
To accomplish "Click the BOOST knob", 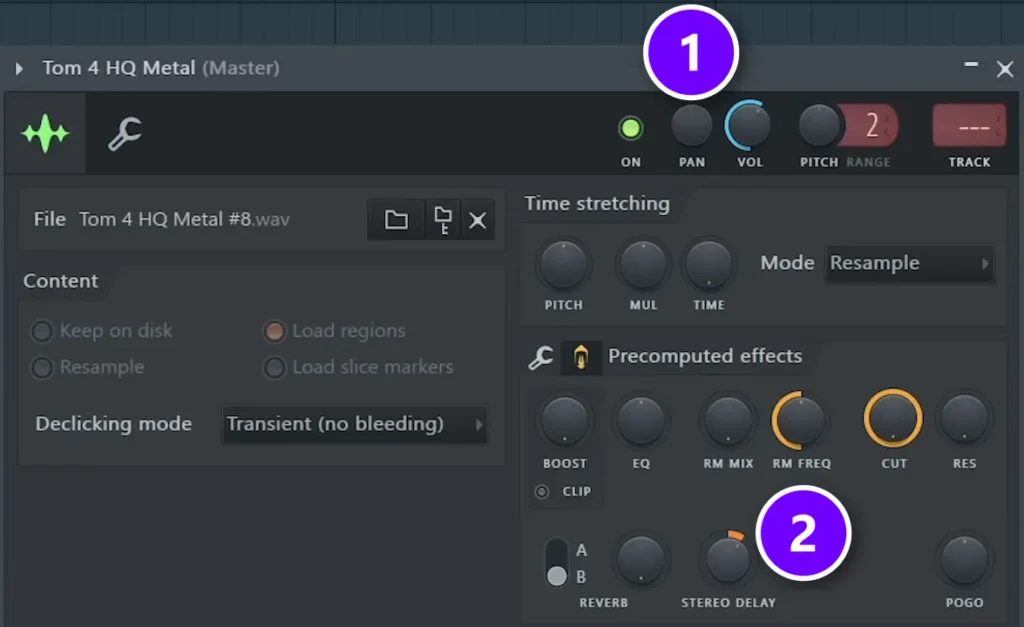I will (564, 420).
